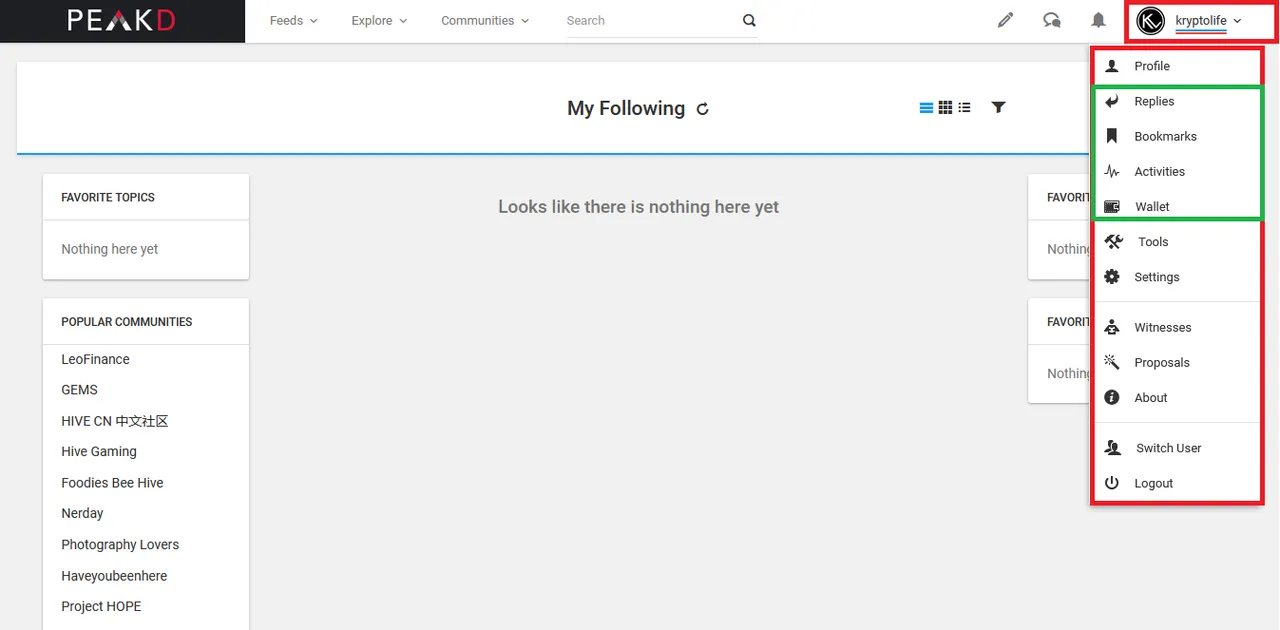Click the Activities pulse icon
The image size is (1280, 630).
(x=1112, y=171)
